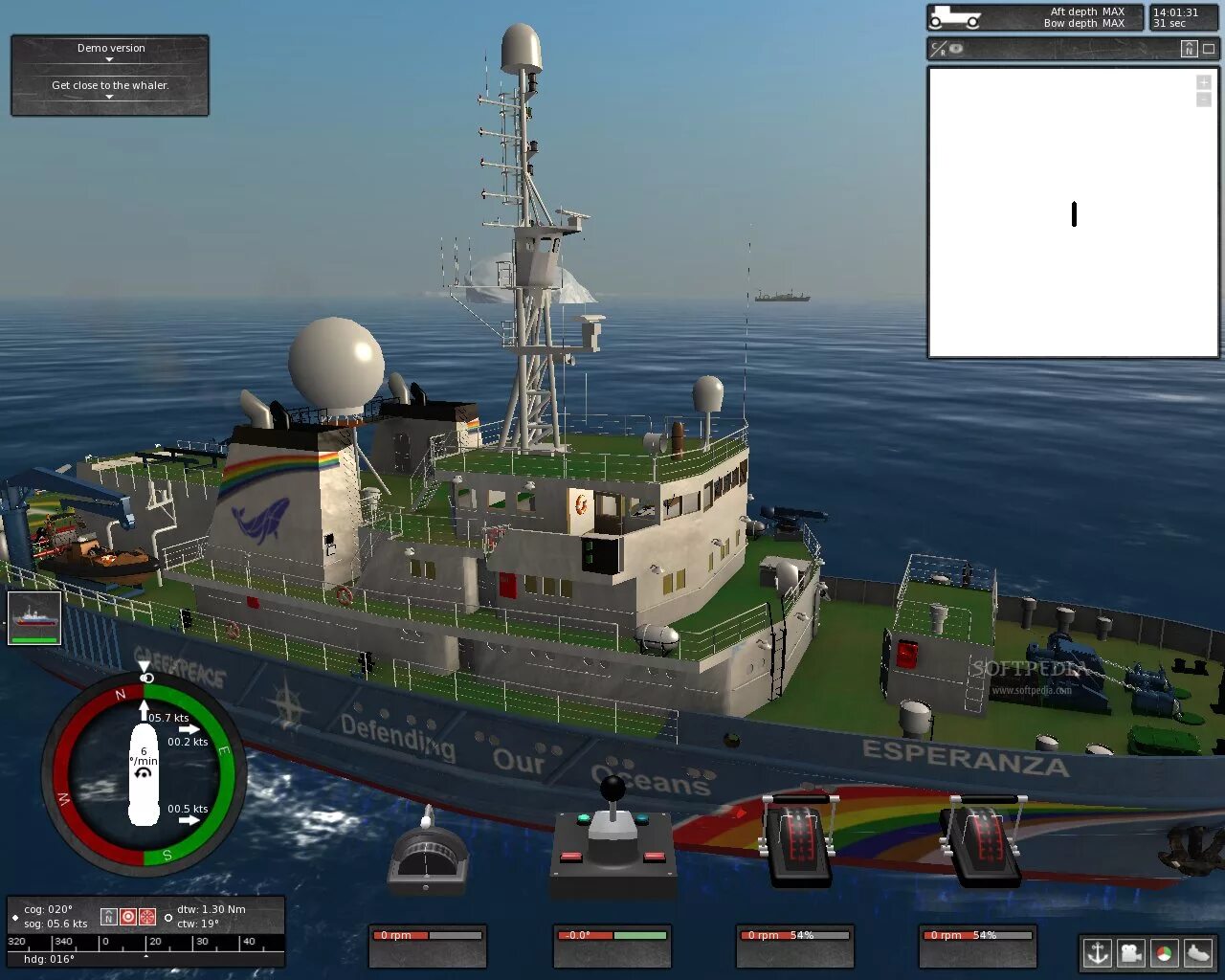The image size is (1225, 980).
Task: Open the camera view icon
Action: point(1131,952)
